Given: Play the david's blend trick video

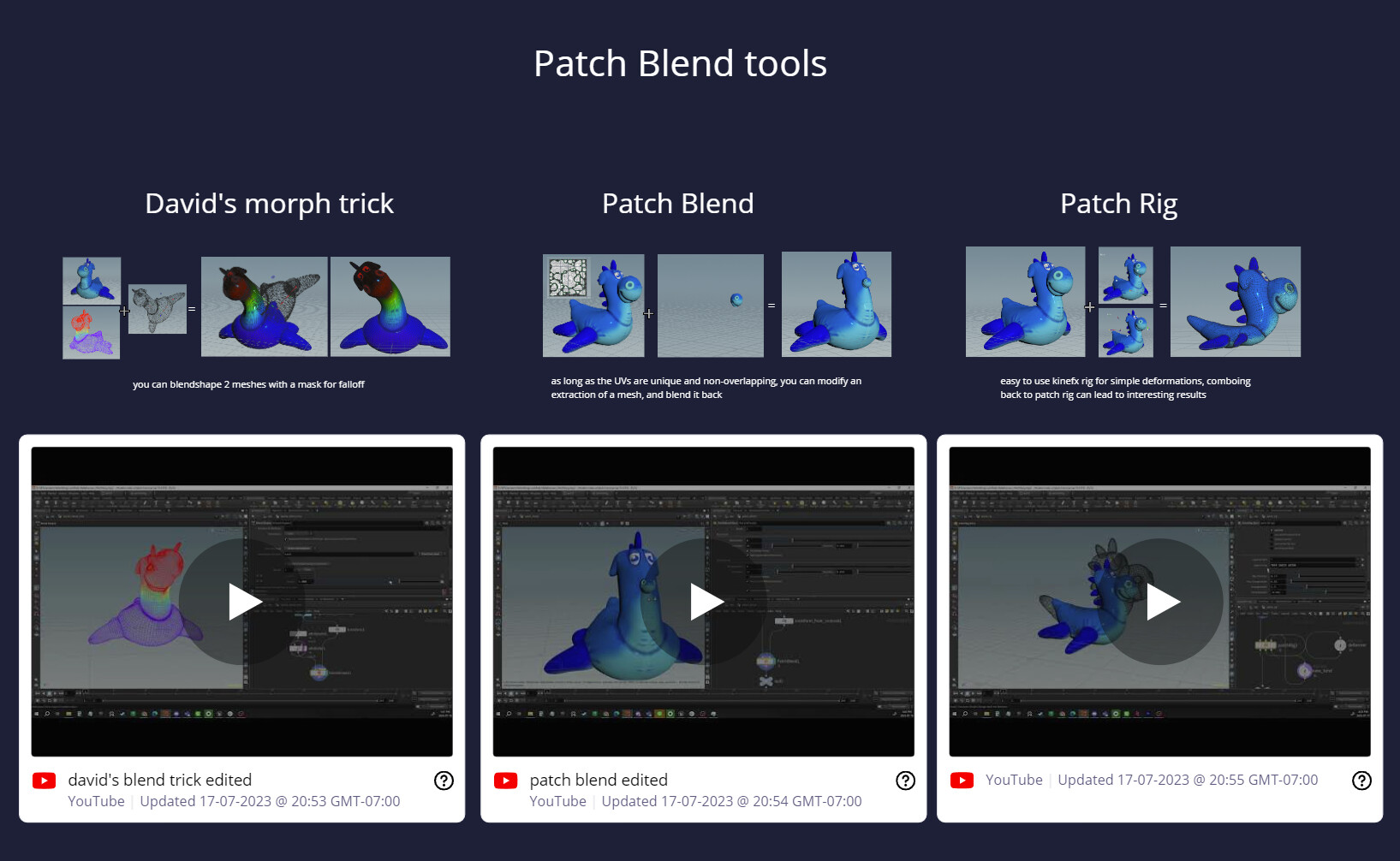Looking at the screenshot, I should click(x=242, y=601).
